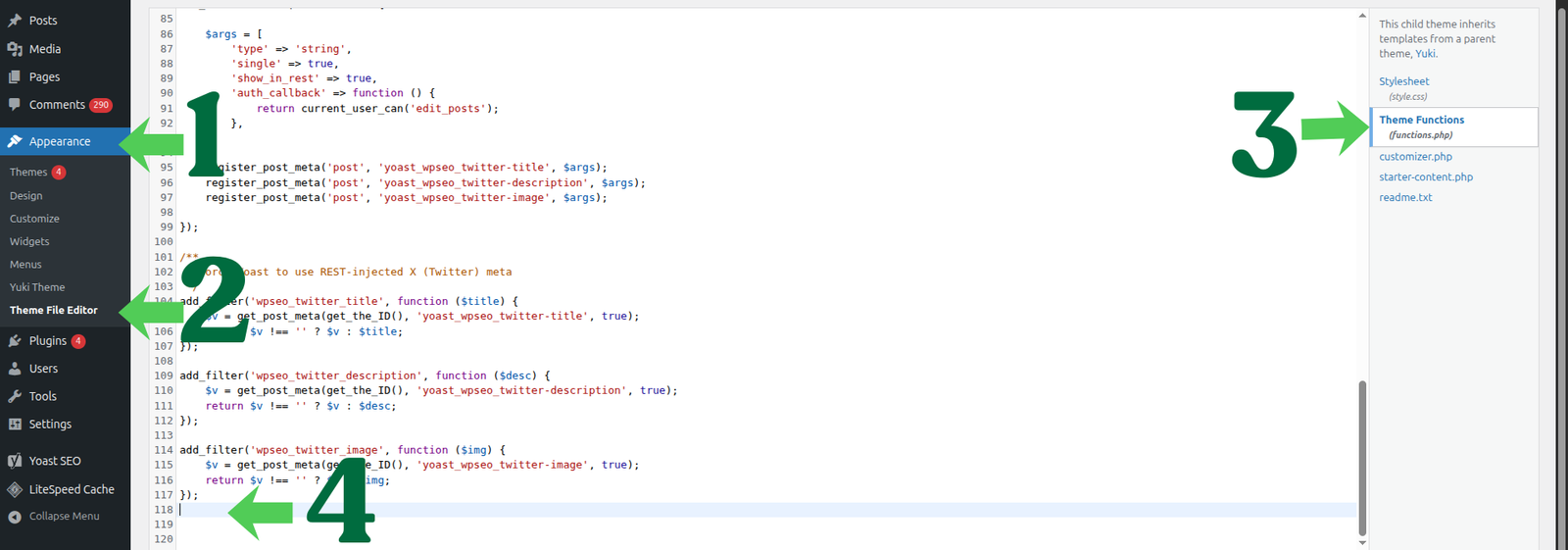
Task: Click the Pages icon in sidebar
Action: (15, 76)
